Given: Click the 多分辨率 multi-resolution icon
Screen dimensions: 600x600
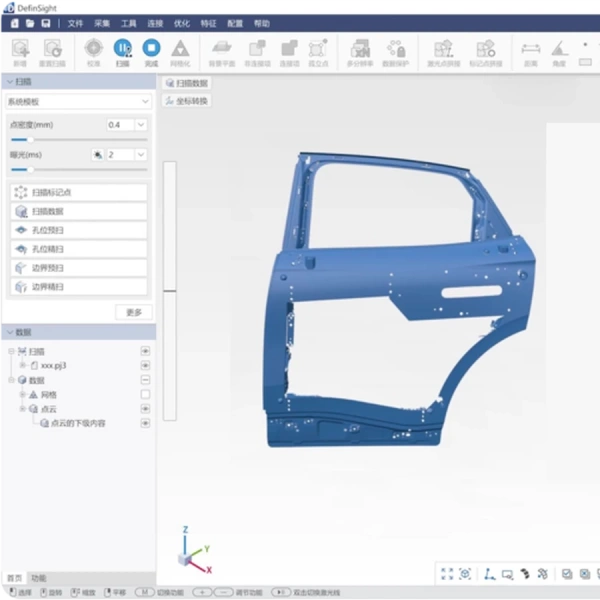Looking at the screenshot, I should click(x=360, y=49).
